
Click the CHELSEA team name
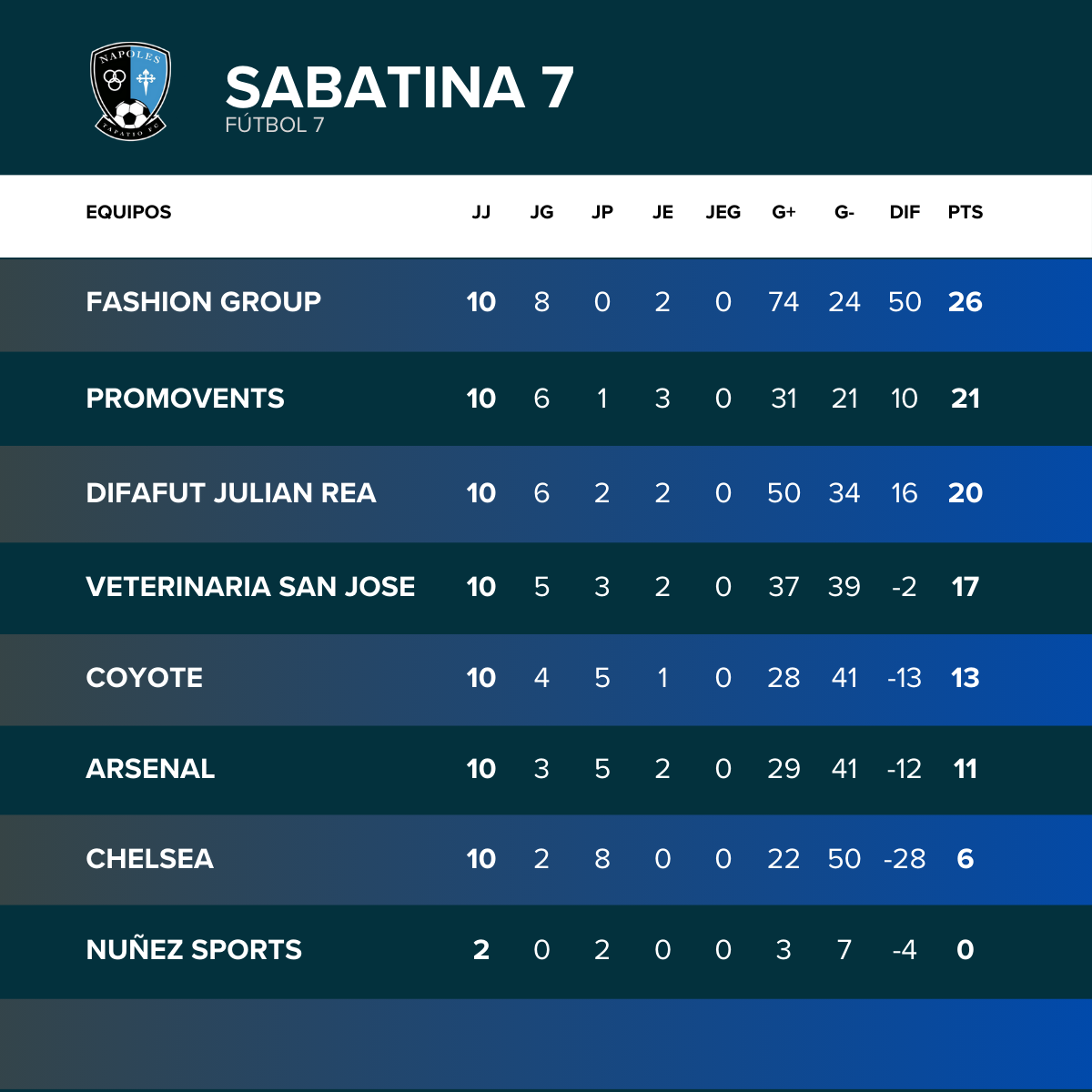[x=149, y=859]
